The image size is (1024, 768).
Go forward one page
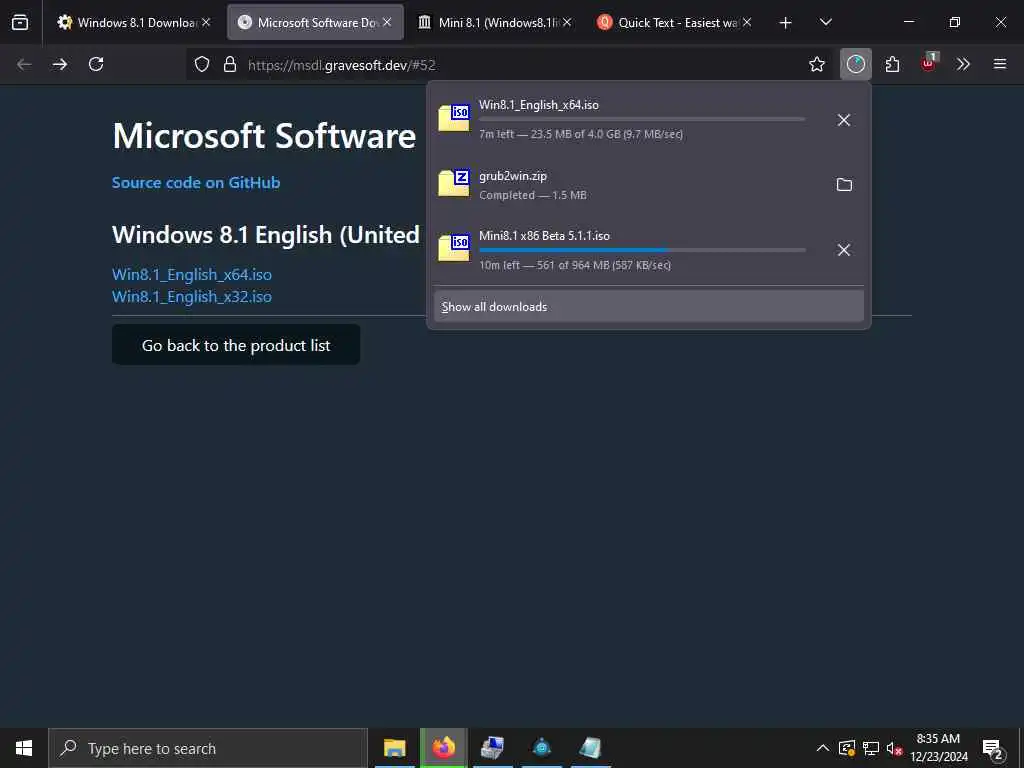tap(60, 64)
